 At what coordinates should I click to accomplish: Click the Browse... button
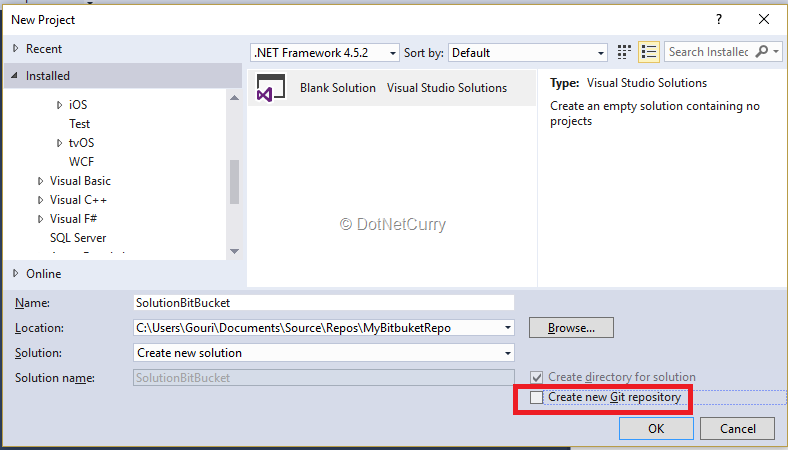pos(571,328)
